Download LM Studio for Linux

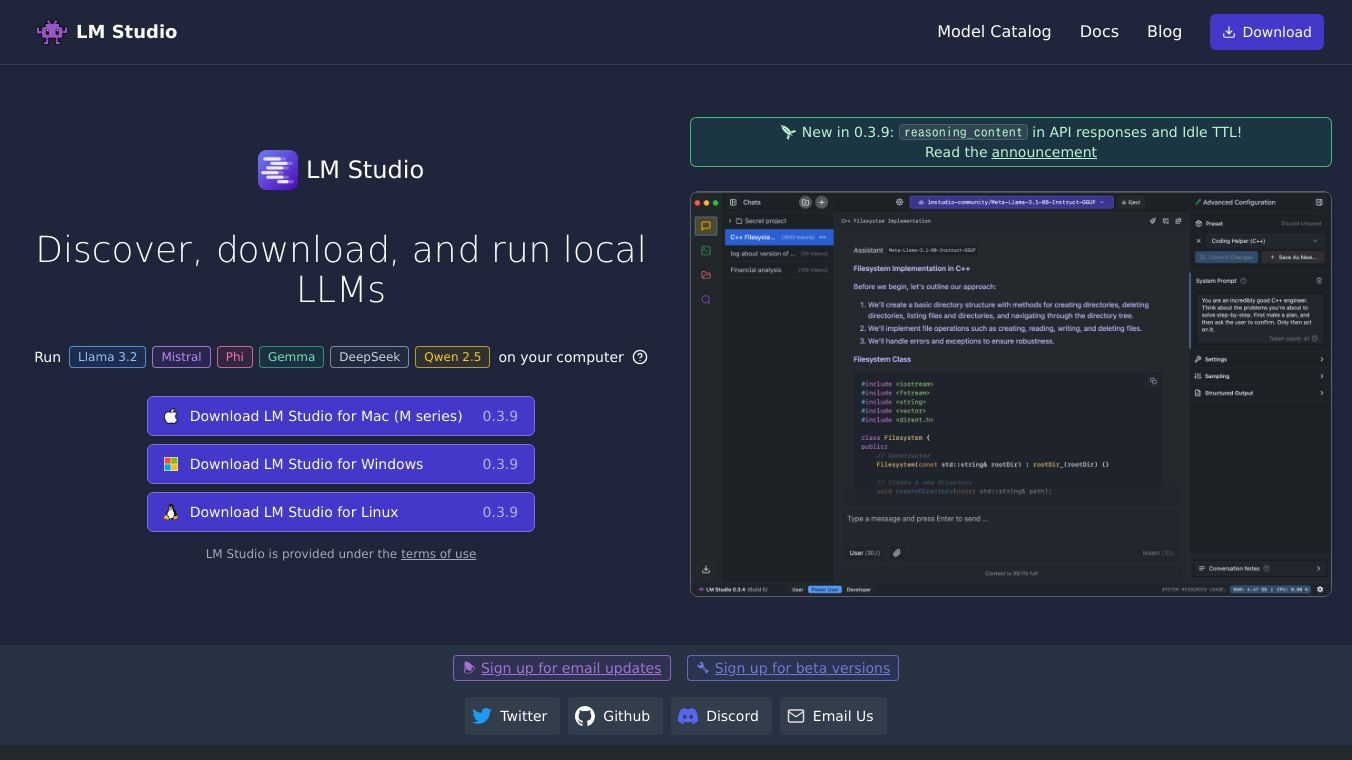[x=340, y=512]
